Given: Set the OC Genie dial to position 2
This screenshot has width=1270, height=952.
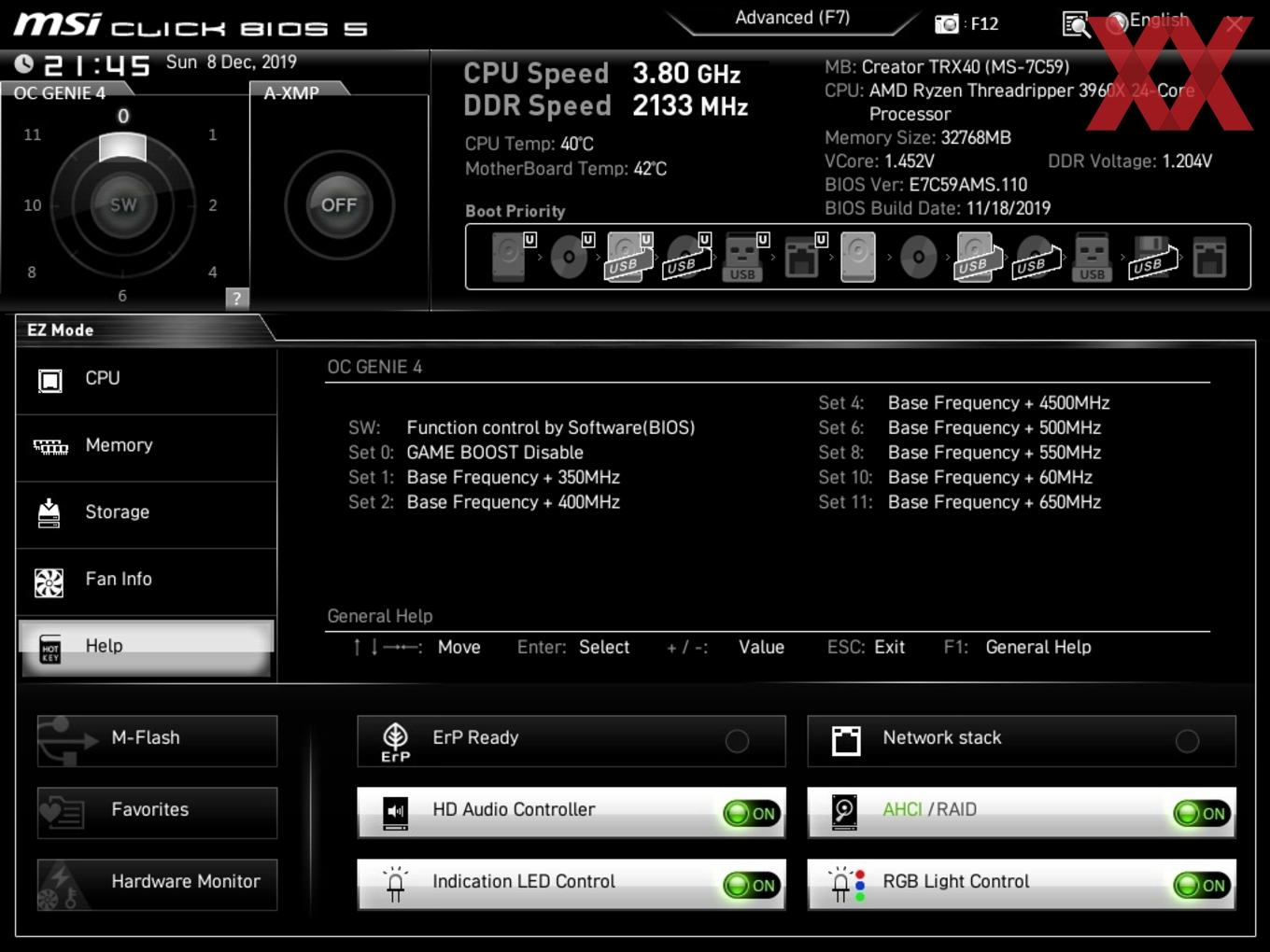Looking at the screenshot, I should (213, 204).
